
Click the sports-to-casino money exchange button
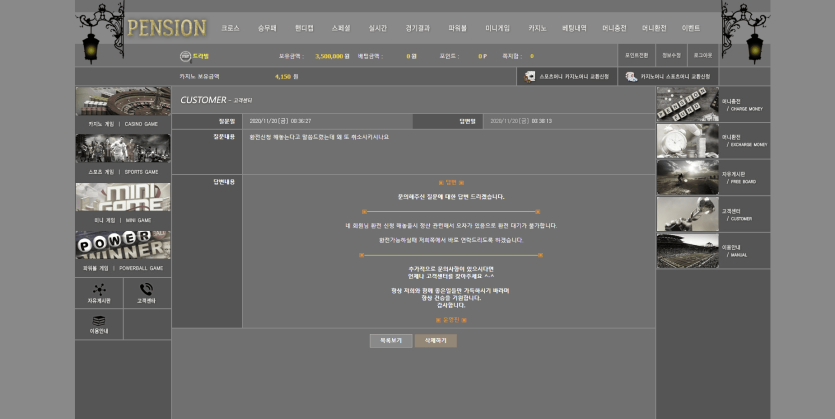567,77
